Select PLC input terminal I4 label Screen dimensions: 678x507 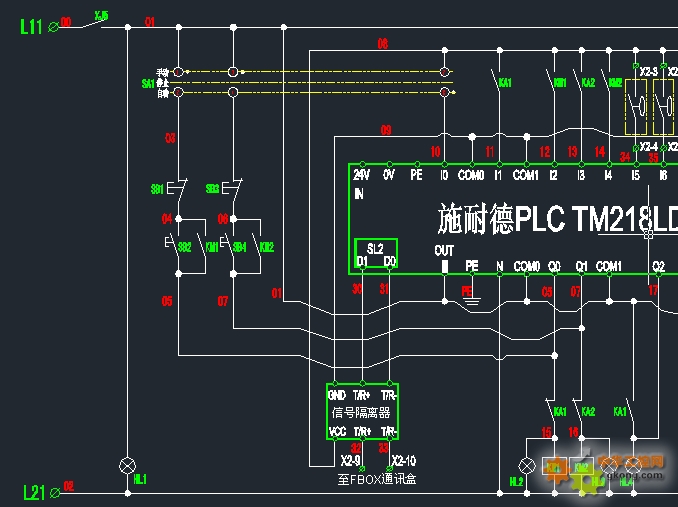608,175
